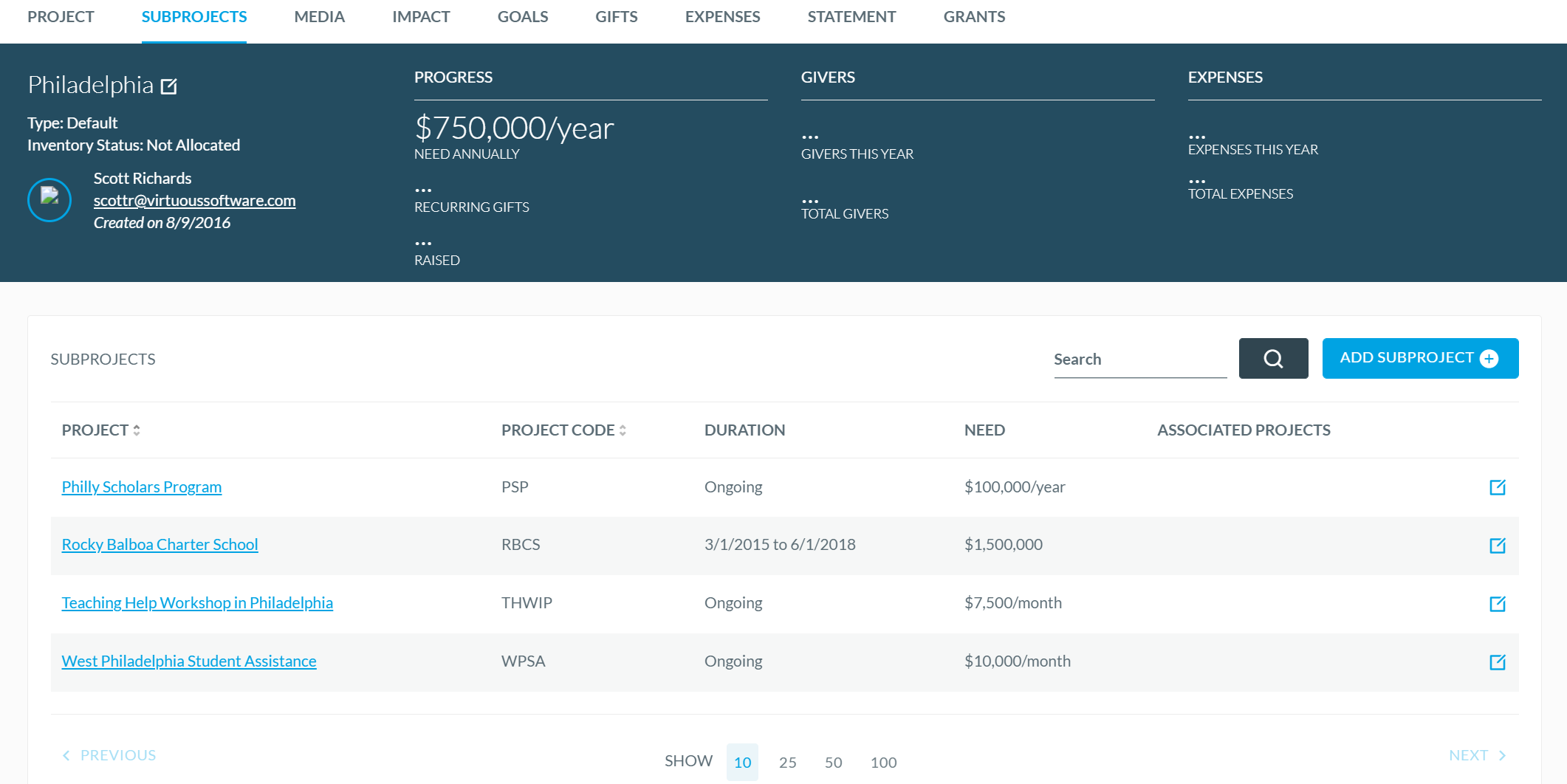Go to the NEXT page
The height and width of the screenshot is (784, 1567).
click(1477, 755)
